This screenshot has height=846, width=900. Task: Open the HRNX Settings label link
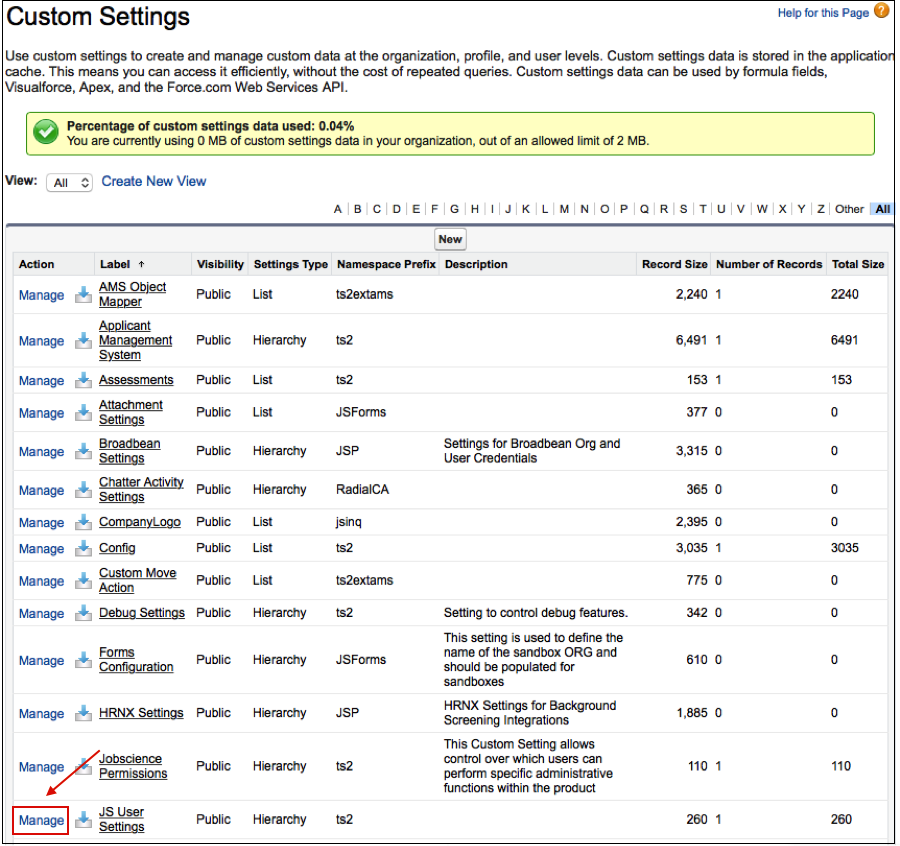pyautogui.click(x=141, y=713)
